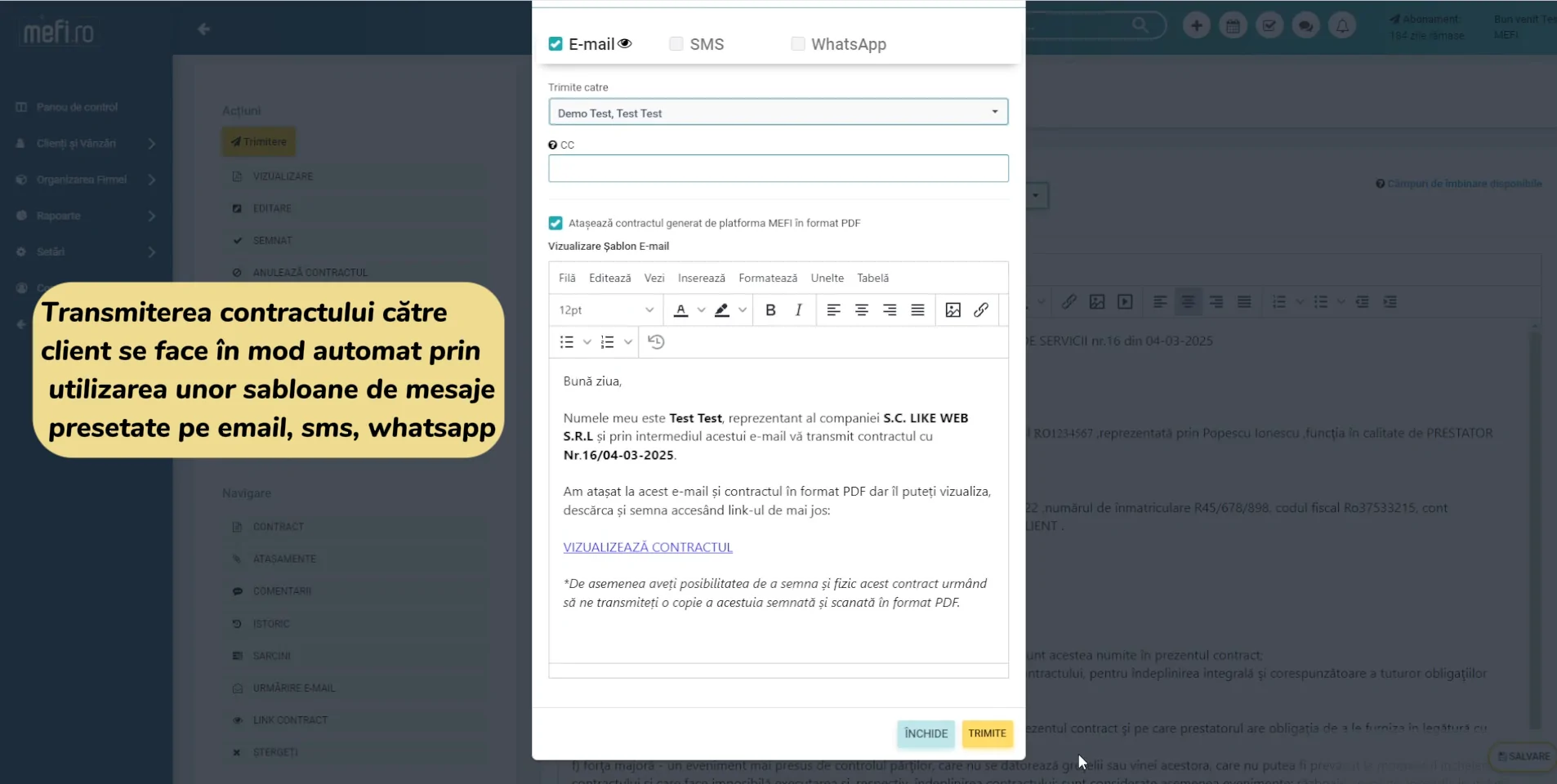This screenshot has width=1557, height=784.
Task: Toggle bold formatting in email editor
Action: [770, 310]
